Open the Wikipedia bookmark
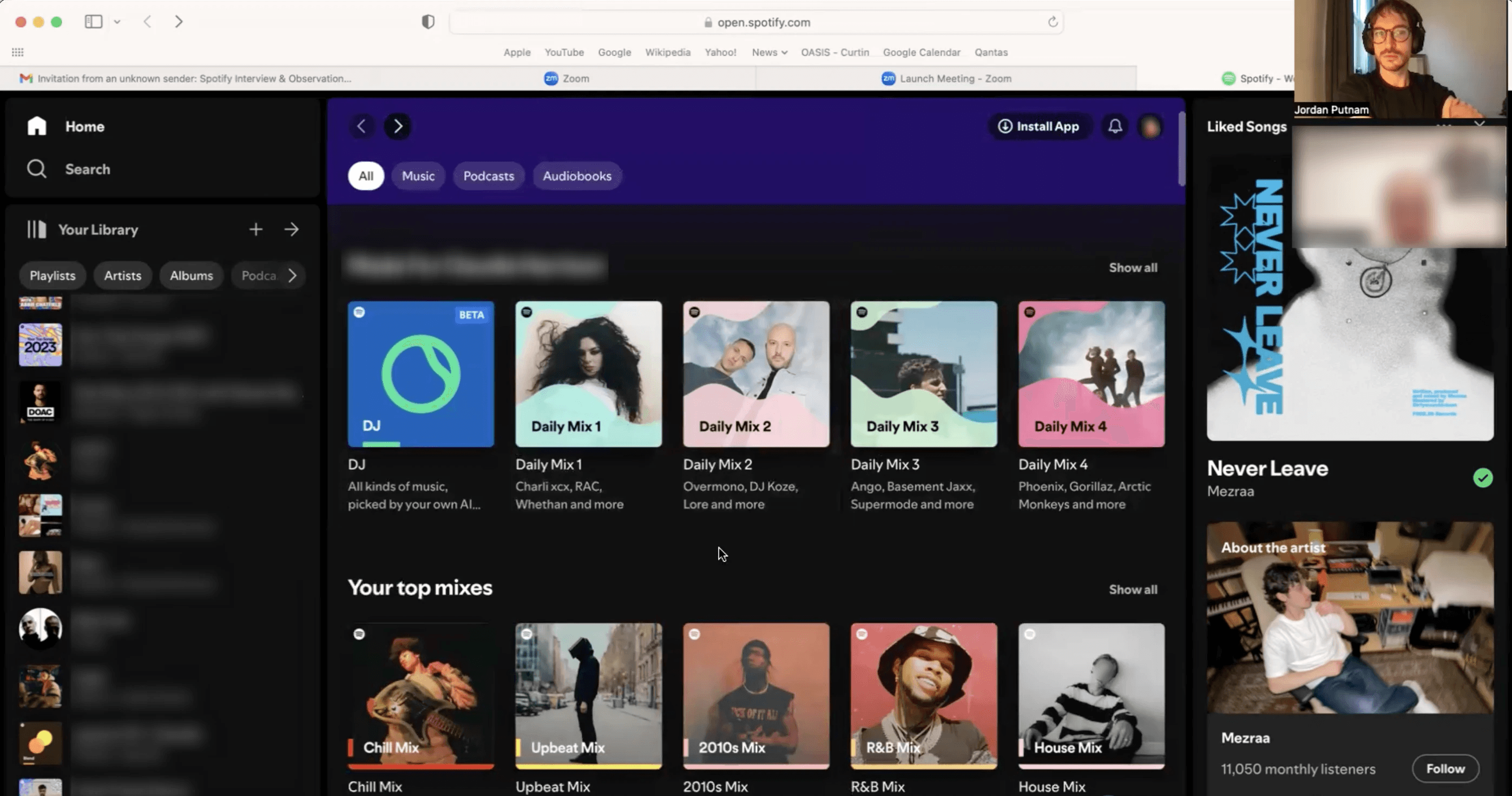This screenshot has height=796, width=1512. pyautogui.click(x=668, y=52)
